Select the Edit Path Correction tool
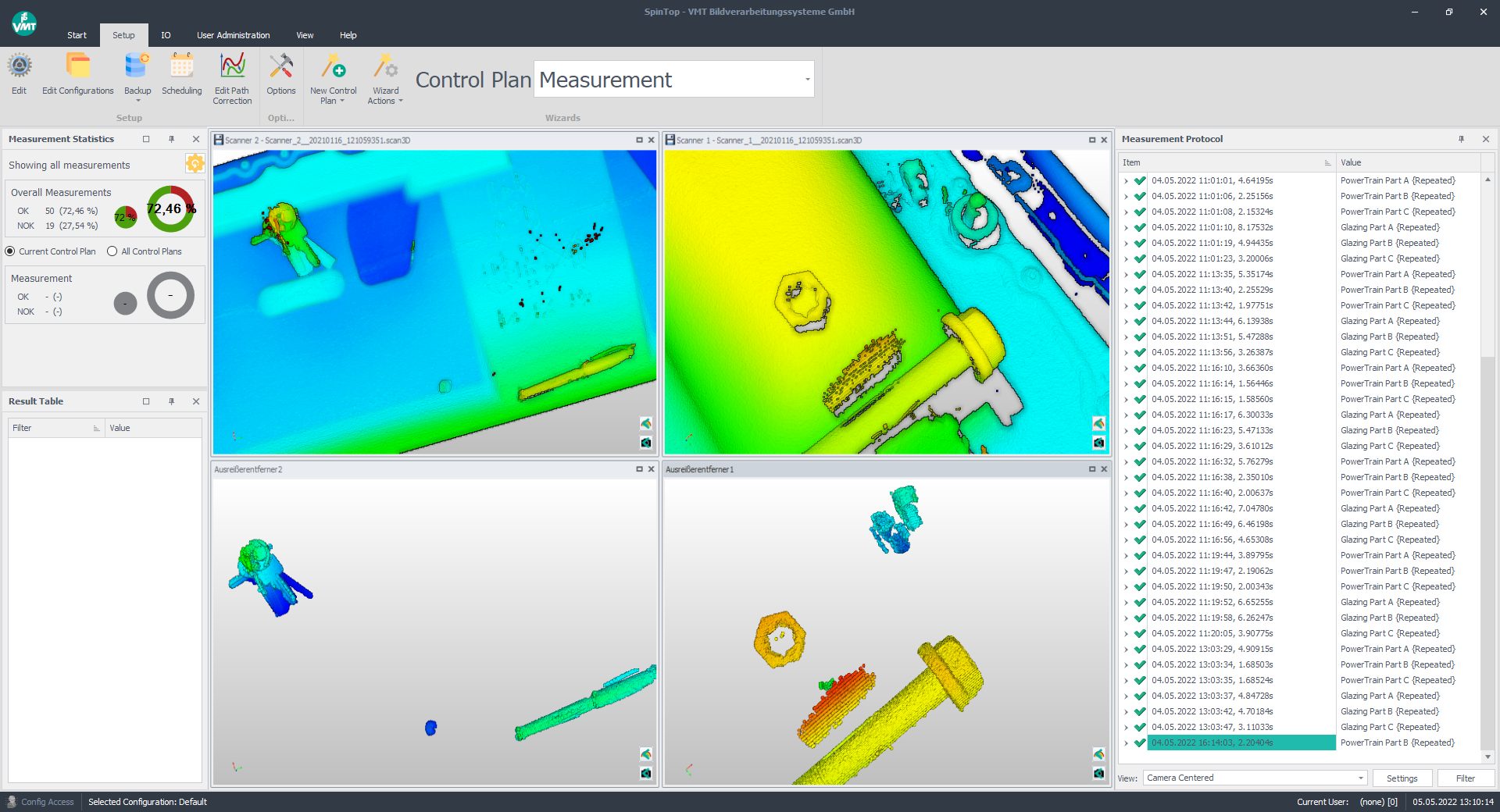The height and width of the screenshot is (812, 1500). coord(232,74)
